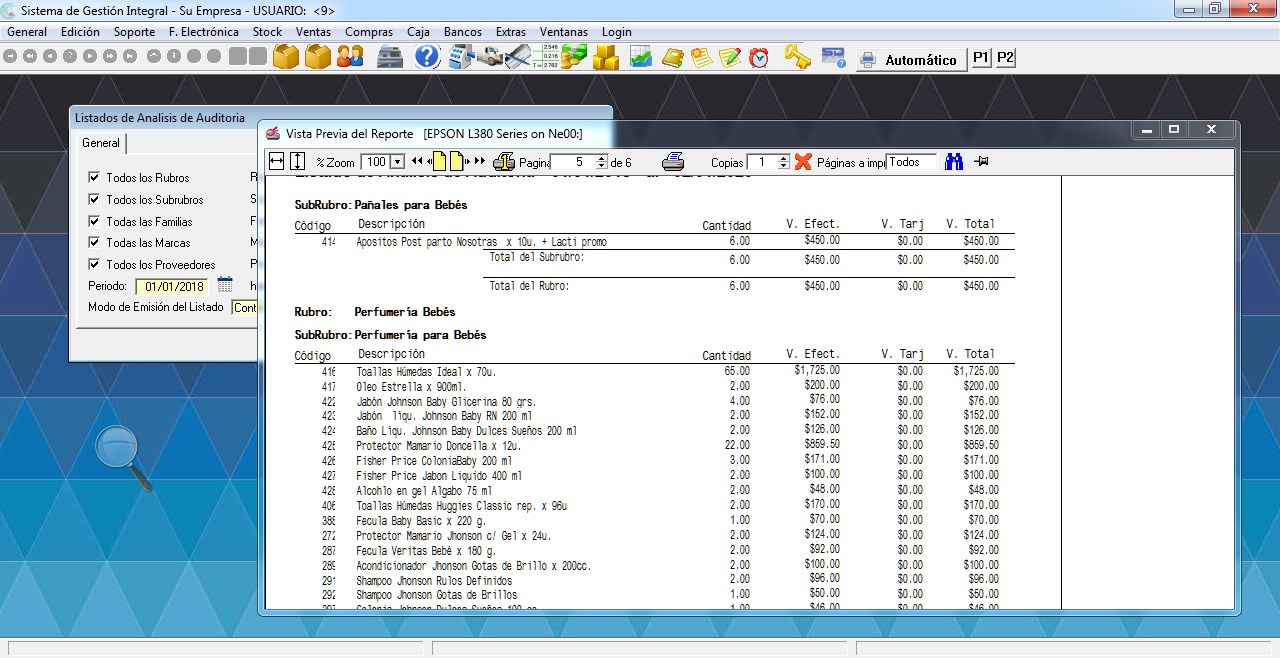The width and height of the screenshot is (1280, 658).
Task: Expand the Zoom percentage dropdown
Action: click(397, 162)
